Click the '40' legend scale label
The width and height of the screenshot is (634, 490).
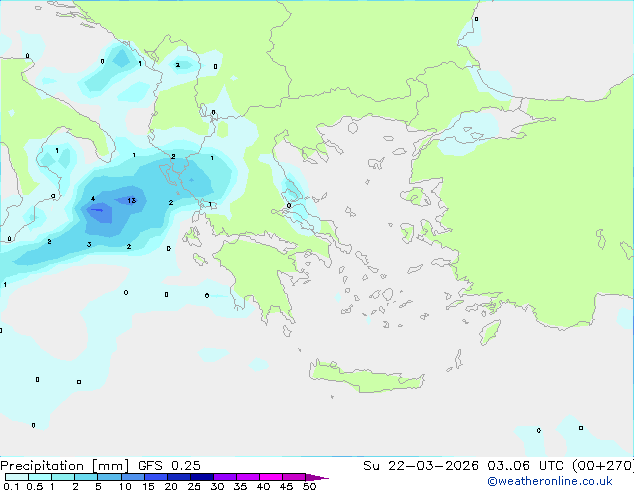(263, 486)
